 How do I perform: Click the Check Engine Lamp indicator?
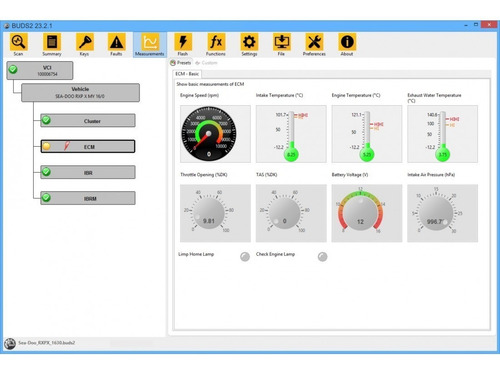322,257
